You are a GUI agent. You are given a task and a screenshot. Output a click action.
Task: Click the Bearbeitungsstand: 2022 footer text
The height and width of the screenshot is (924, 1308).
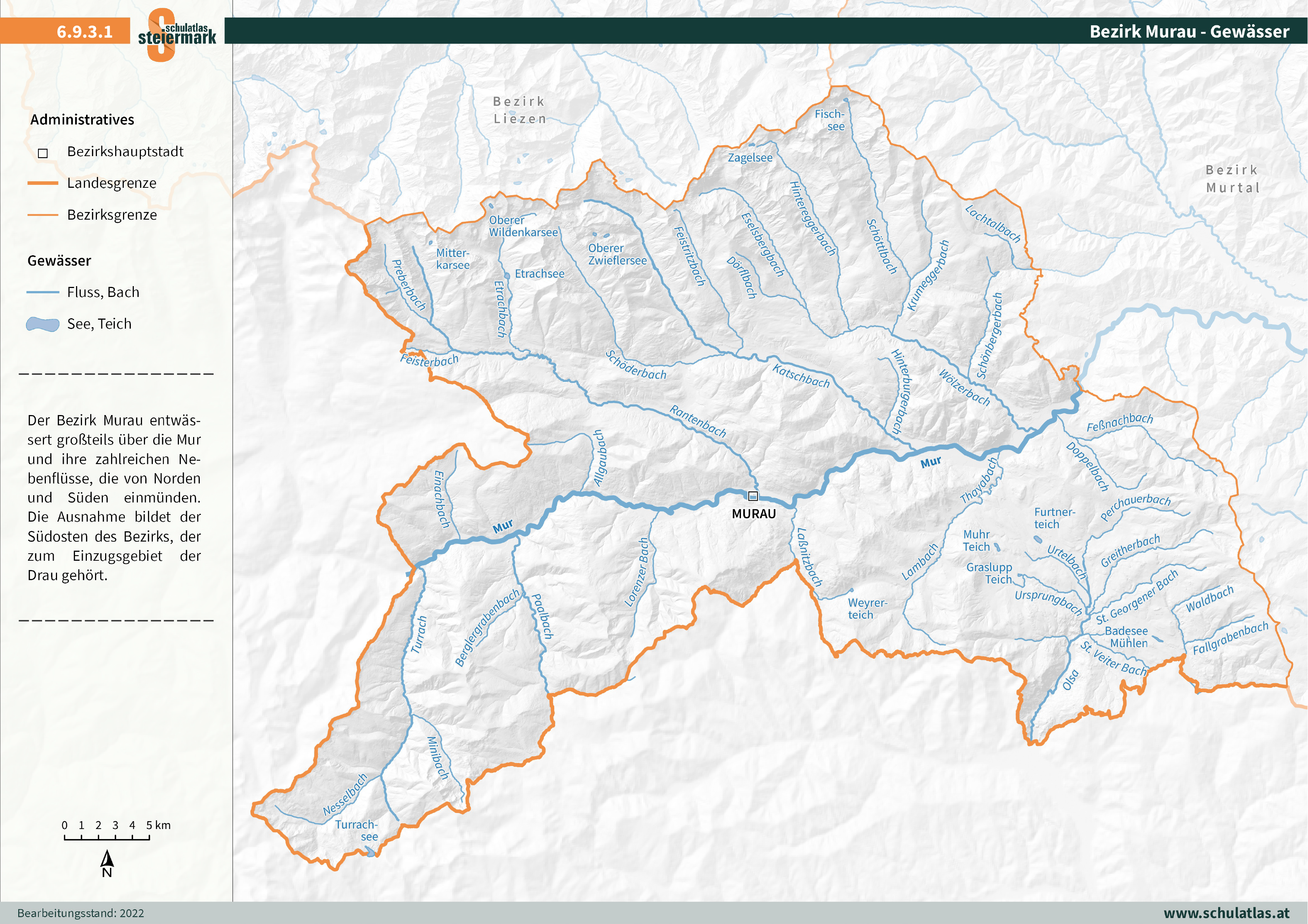80,913
